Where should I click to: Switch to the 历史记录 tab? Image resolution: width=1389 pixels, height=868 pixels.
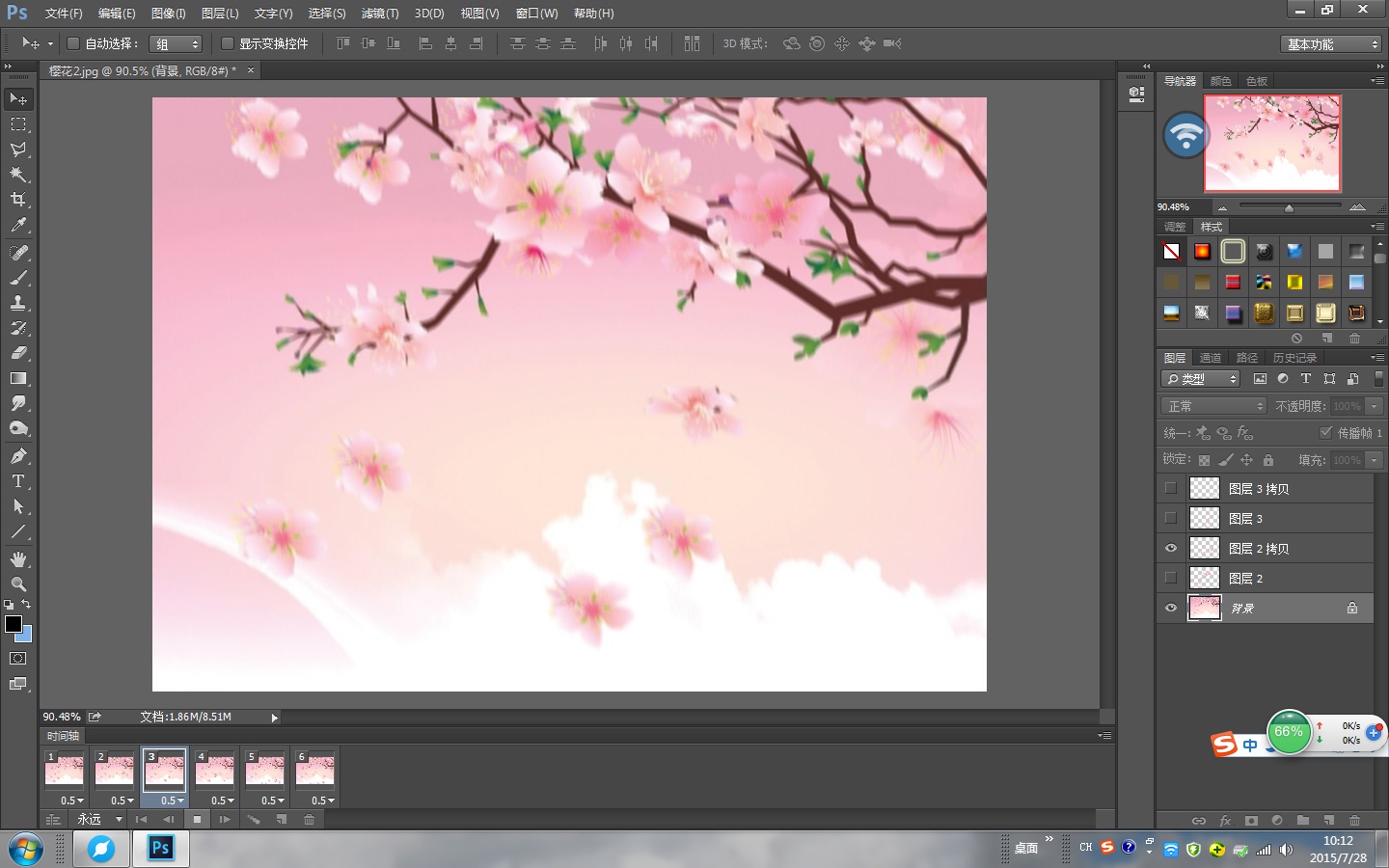1294,358
